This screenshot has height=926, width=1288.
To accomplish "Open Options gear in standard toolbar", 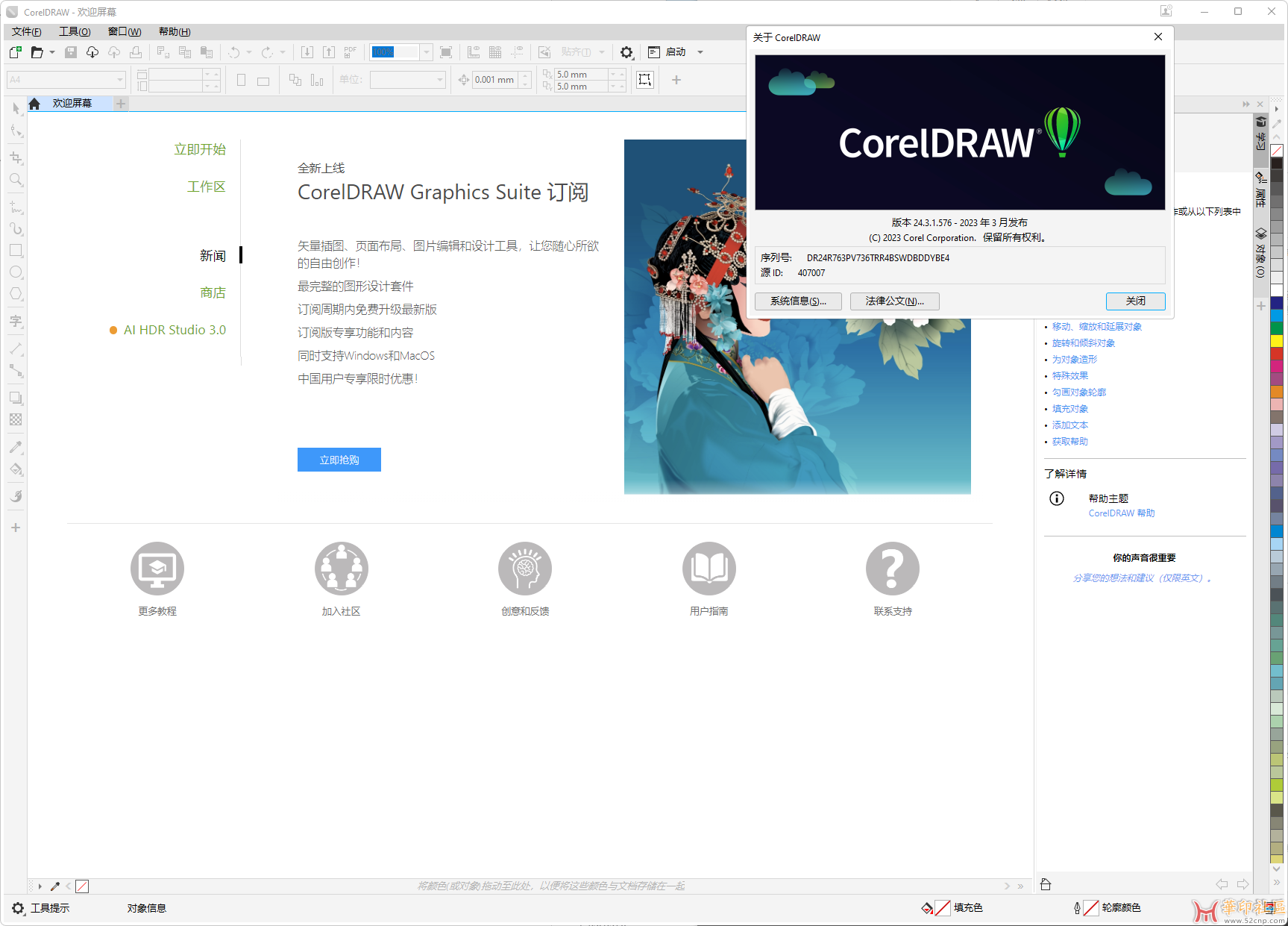I will (x=626, y=52).
